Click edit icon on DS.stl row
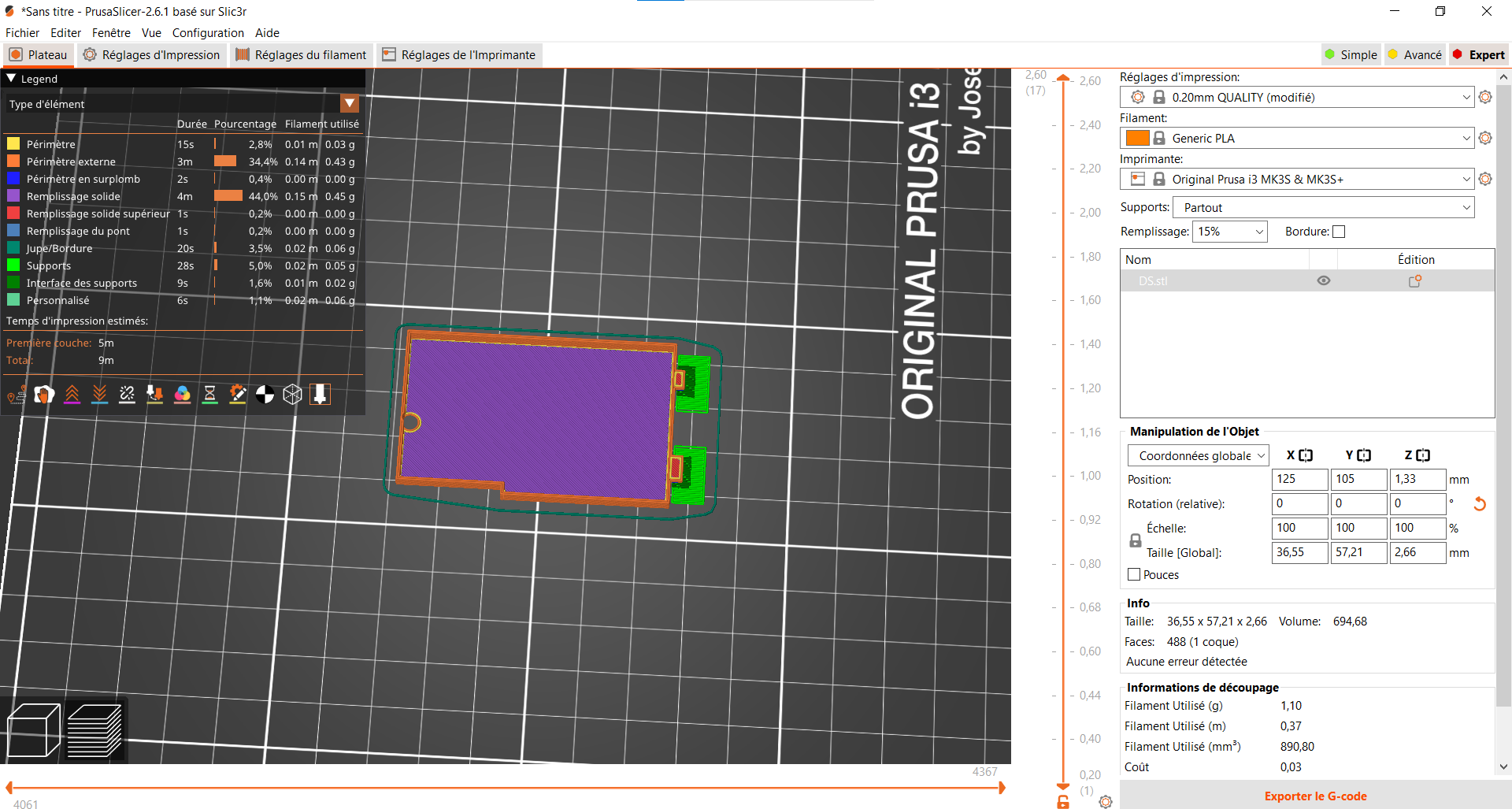 point(1415,281)
